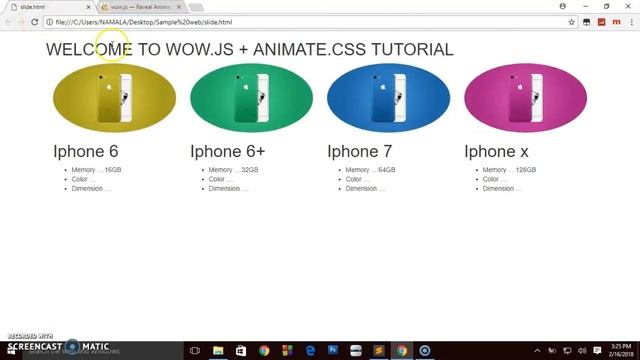Open Photoshop from the taskbar

(333, 350)
